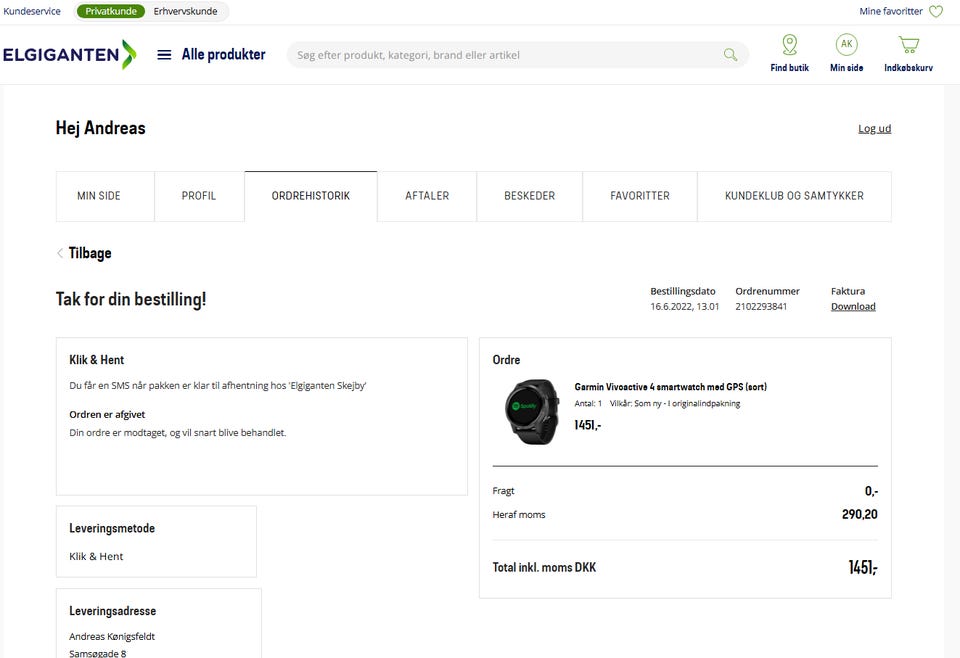Click the Ordren er afgivet status text

coord(107,414)
